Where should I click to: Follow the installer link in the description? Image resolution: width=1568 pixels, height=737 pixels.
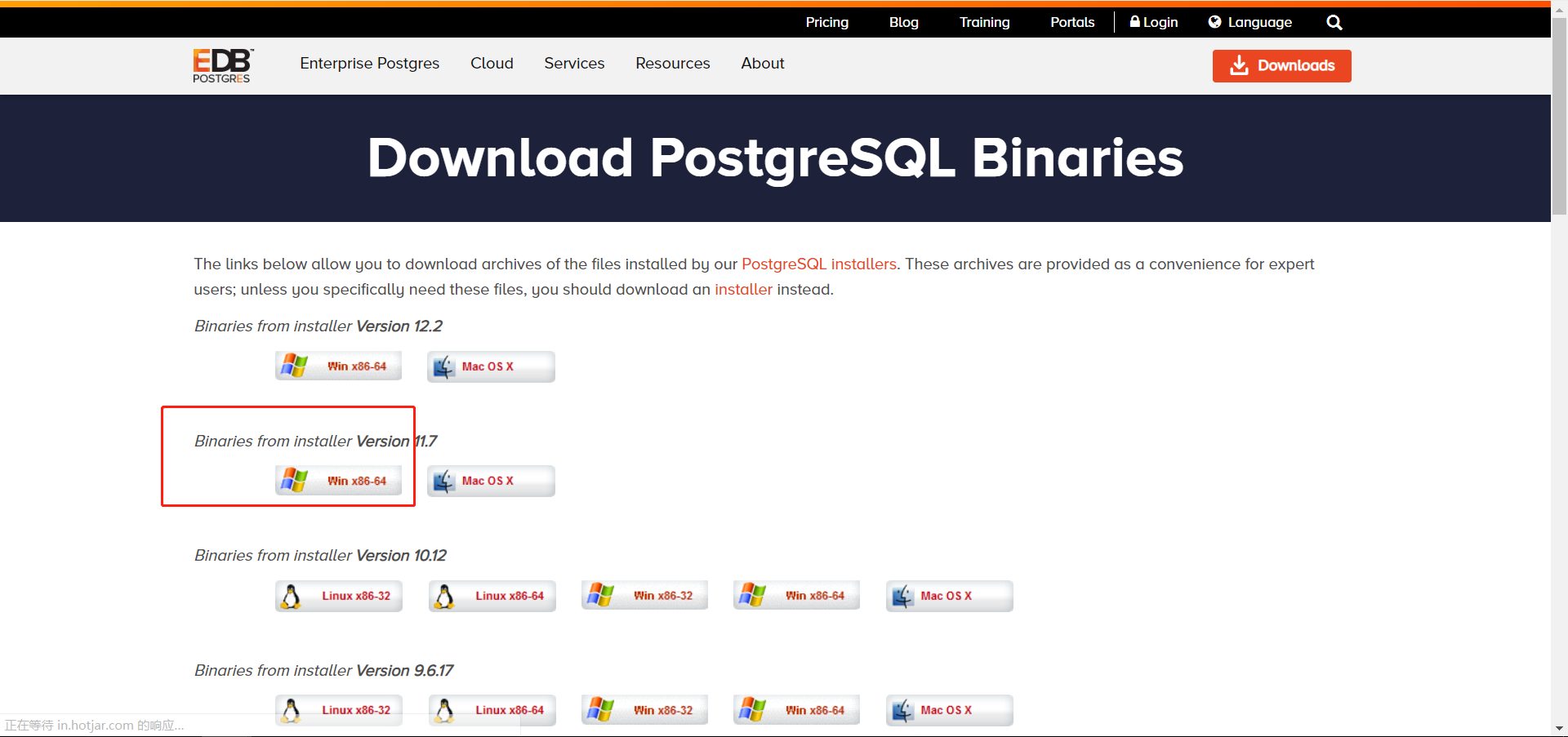[743, 289]
